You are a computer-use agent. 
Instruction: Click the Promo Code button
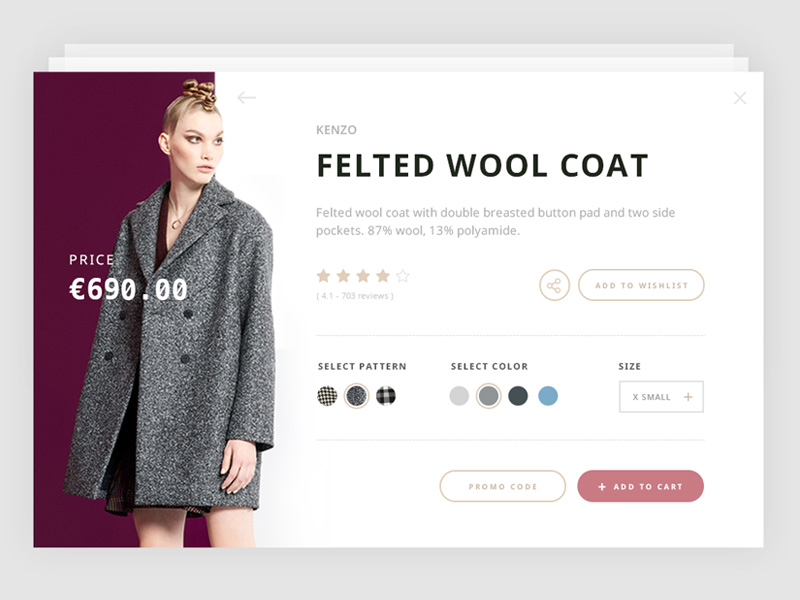[503, 486]
